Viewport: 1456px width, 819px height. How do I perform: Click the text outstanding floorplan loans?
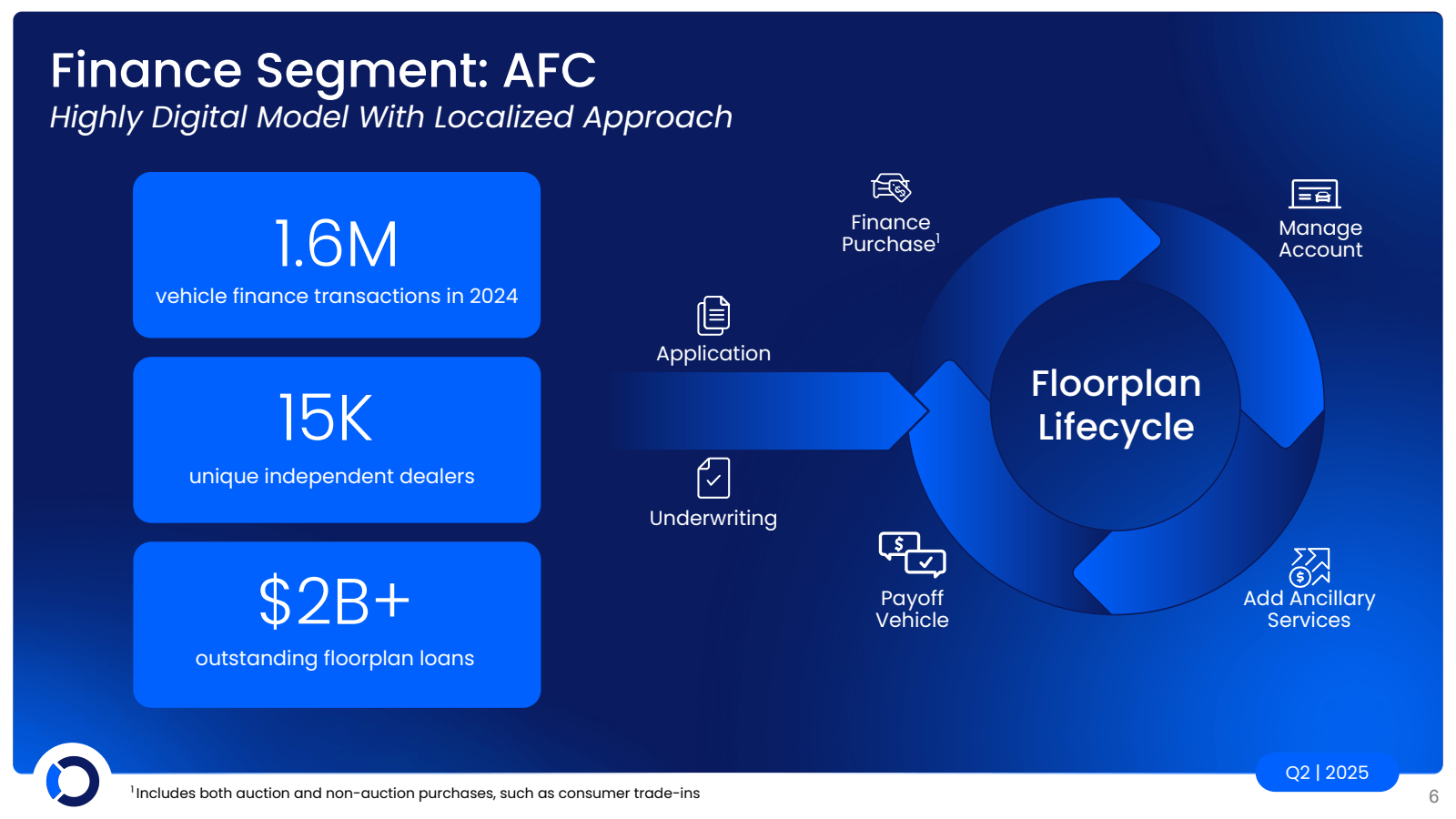tap(335, 659)
